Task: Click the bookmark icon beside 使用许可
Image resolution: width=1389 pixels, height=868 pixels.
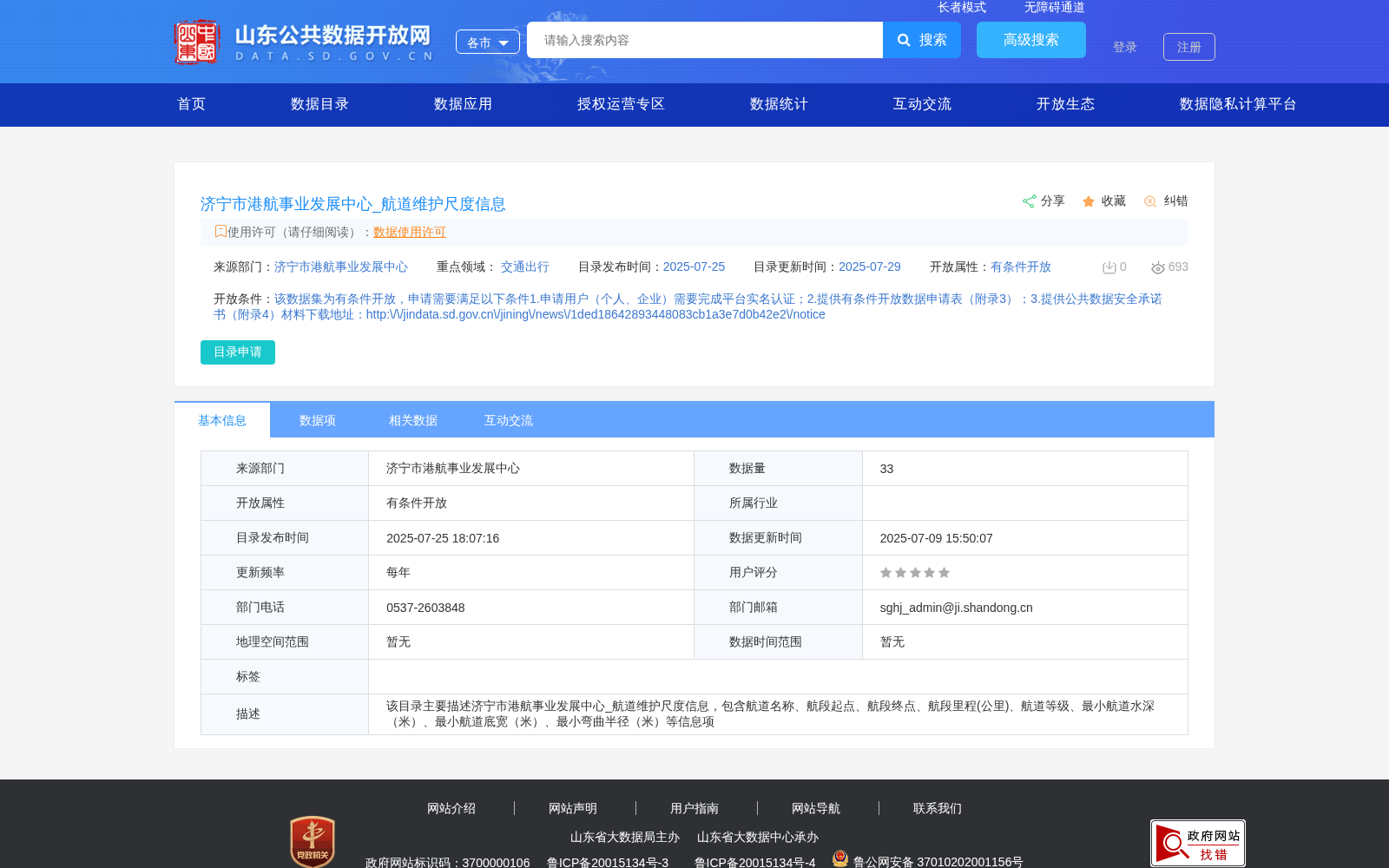Action: [x=221, y=231]
